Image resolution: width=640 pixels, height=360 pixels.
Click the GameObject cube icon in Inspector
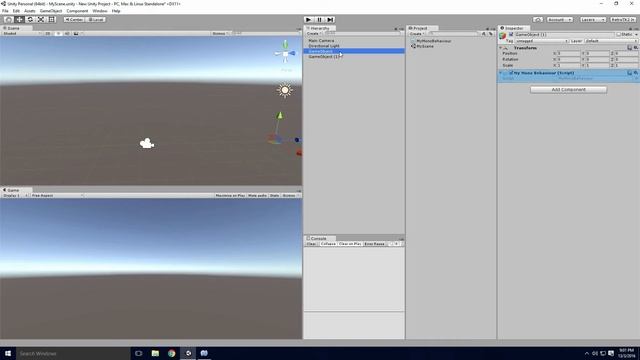(x=503, y=36)
